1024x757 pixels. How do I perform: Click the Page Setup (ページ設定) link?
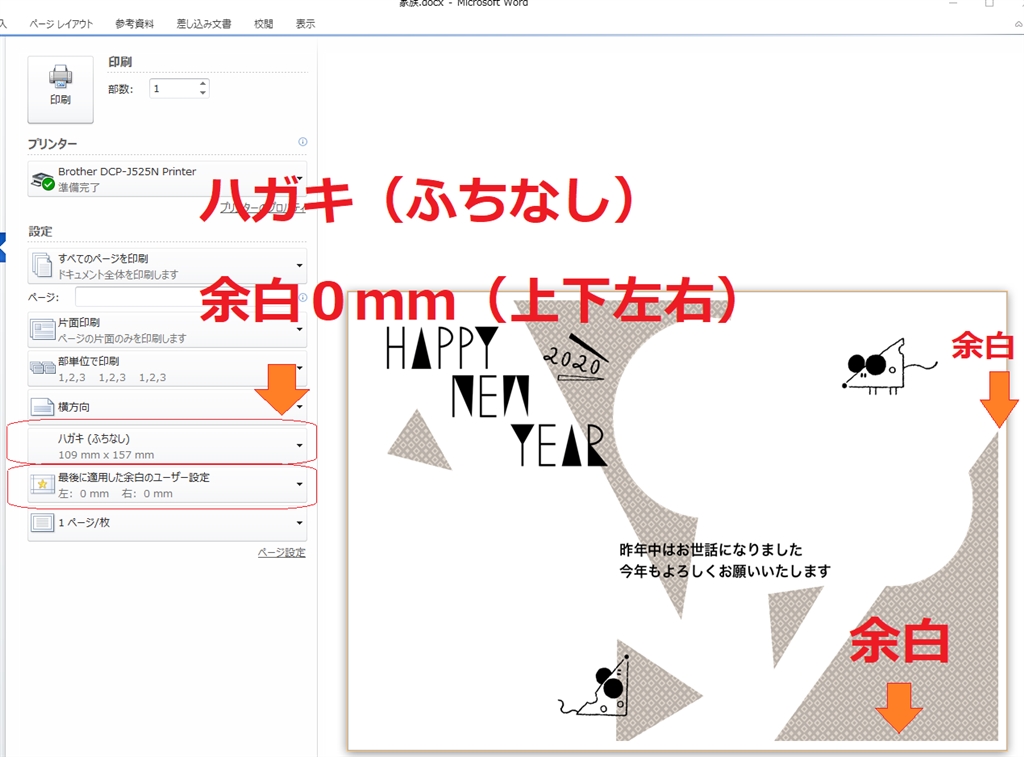281,553
